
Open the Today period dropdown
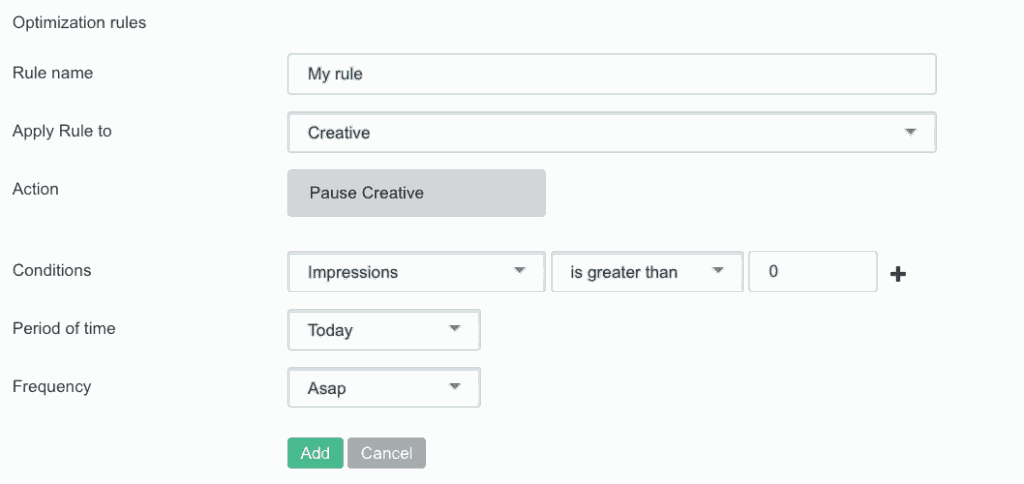[383, 330]
